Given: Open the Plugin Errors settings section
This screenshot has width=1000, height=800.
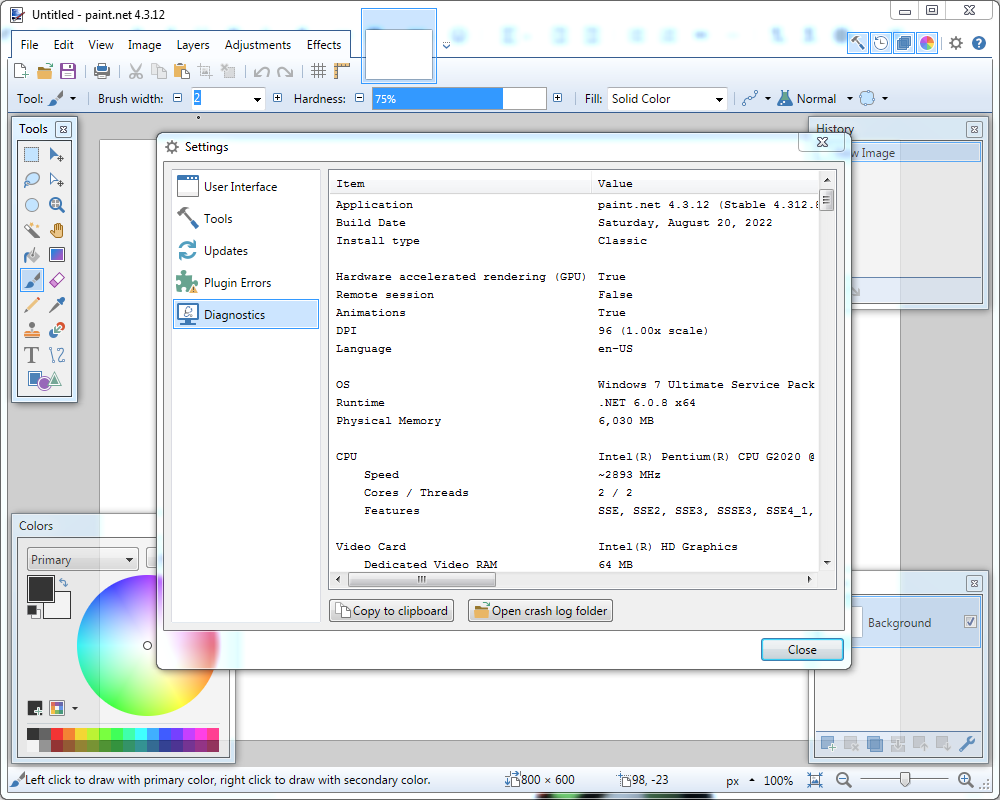Looking at the screenshot, I should pyautogui.click(x=246, y=282).
